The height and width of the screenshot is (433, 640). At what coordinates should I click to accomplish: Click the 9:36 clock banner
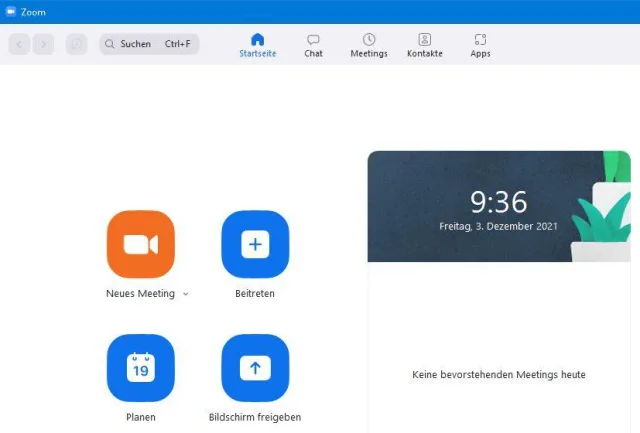point(499,207)
